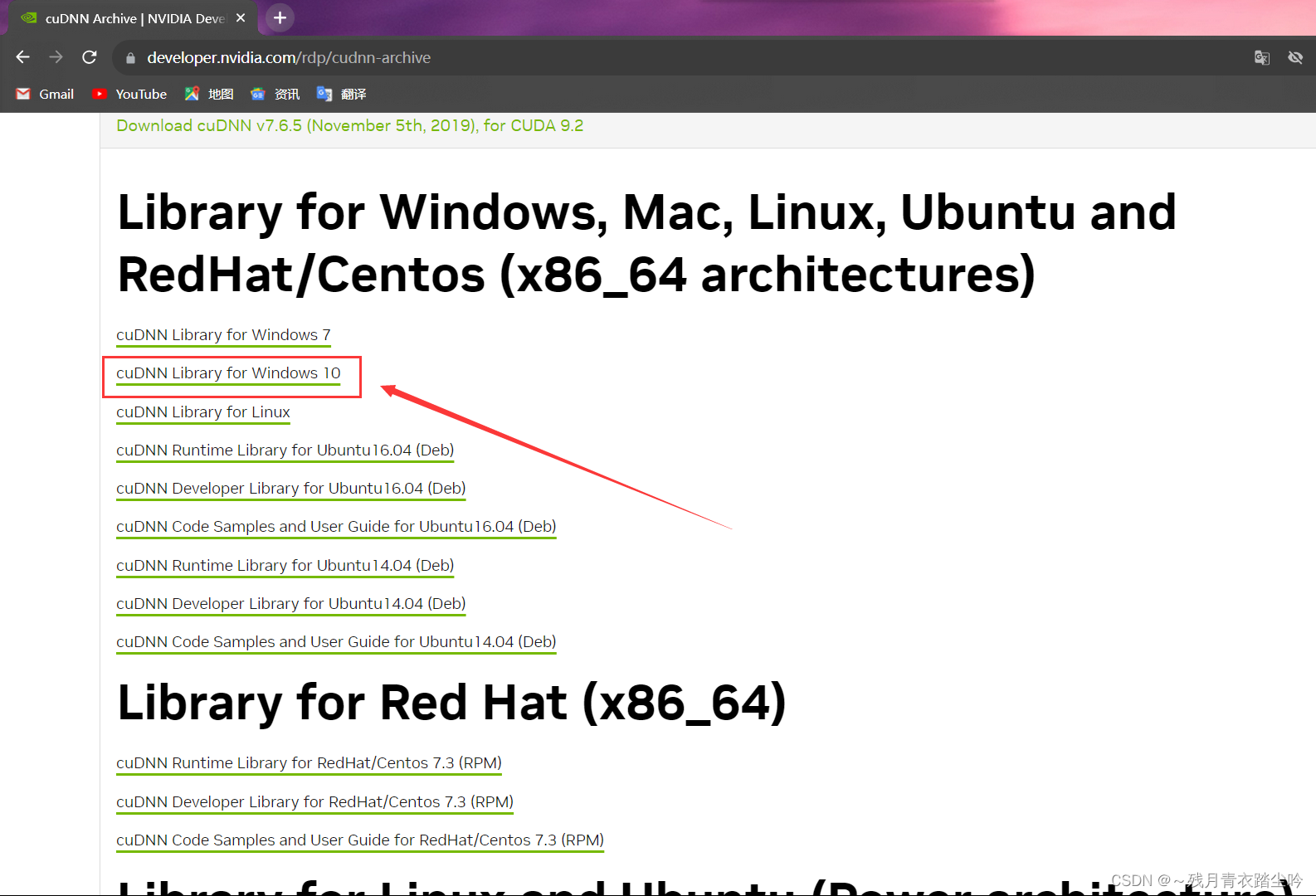This screenshot has height=896, width=1316.
Task: Download cuDNN Runtime Library for RedHat/Centos 7.3
Action: 309,763
